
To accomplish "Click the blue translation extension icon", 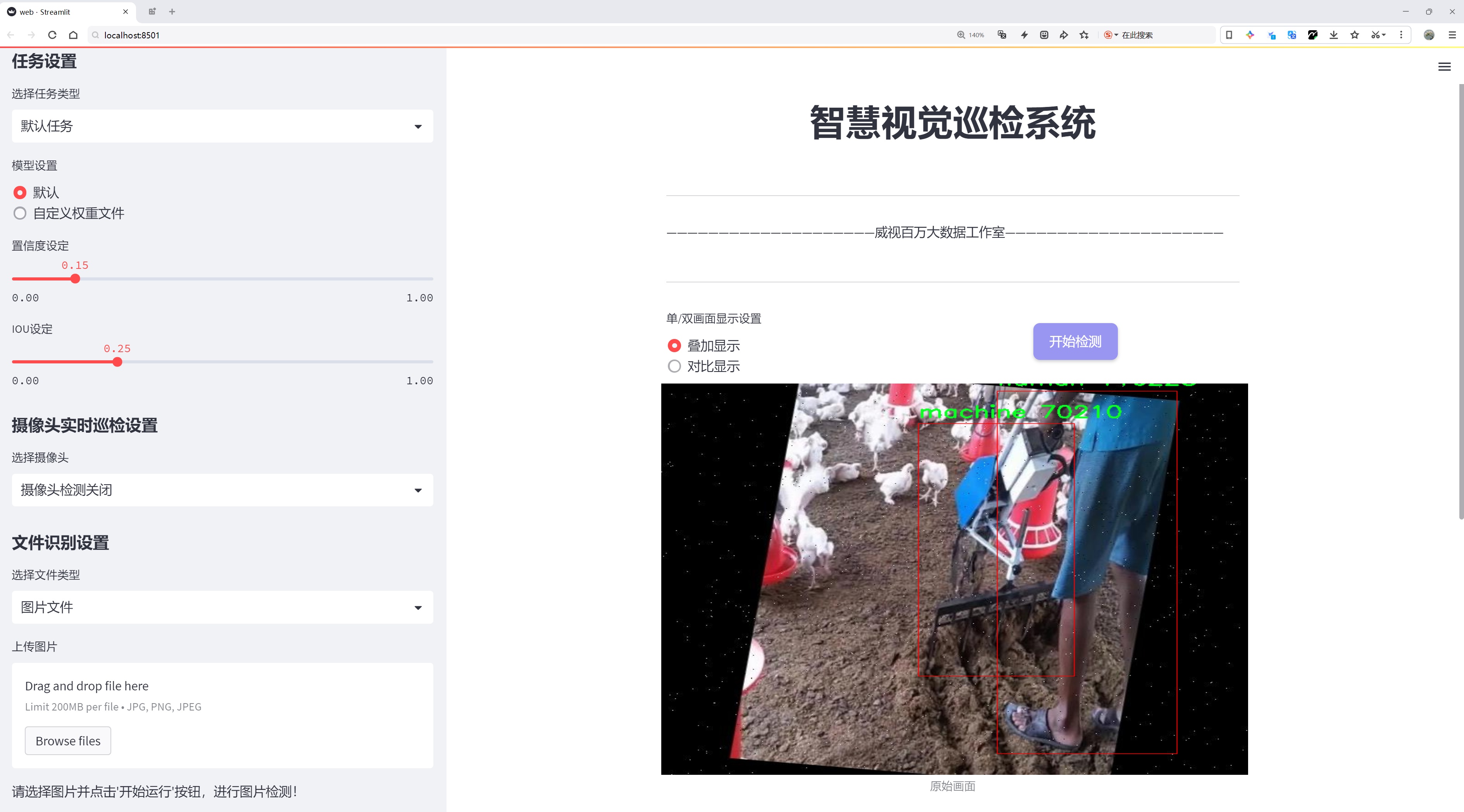I will [1292, 34].
